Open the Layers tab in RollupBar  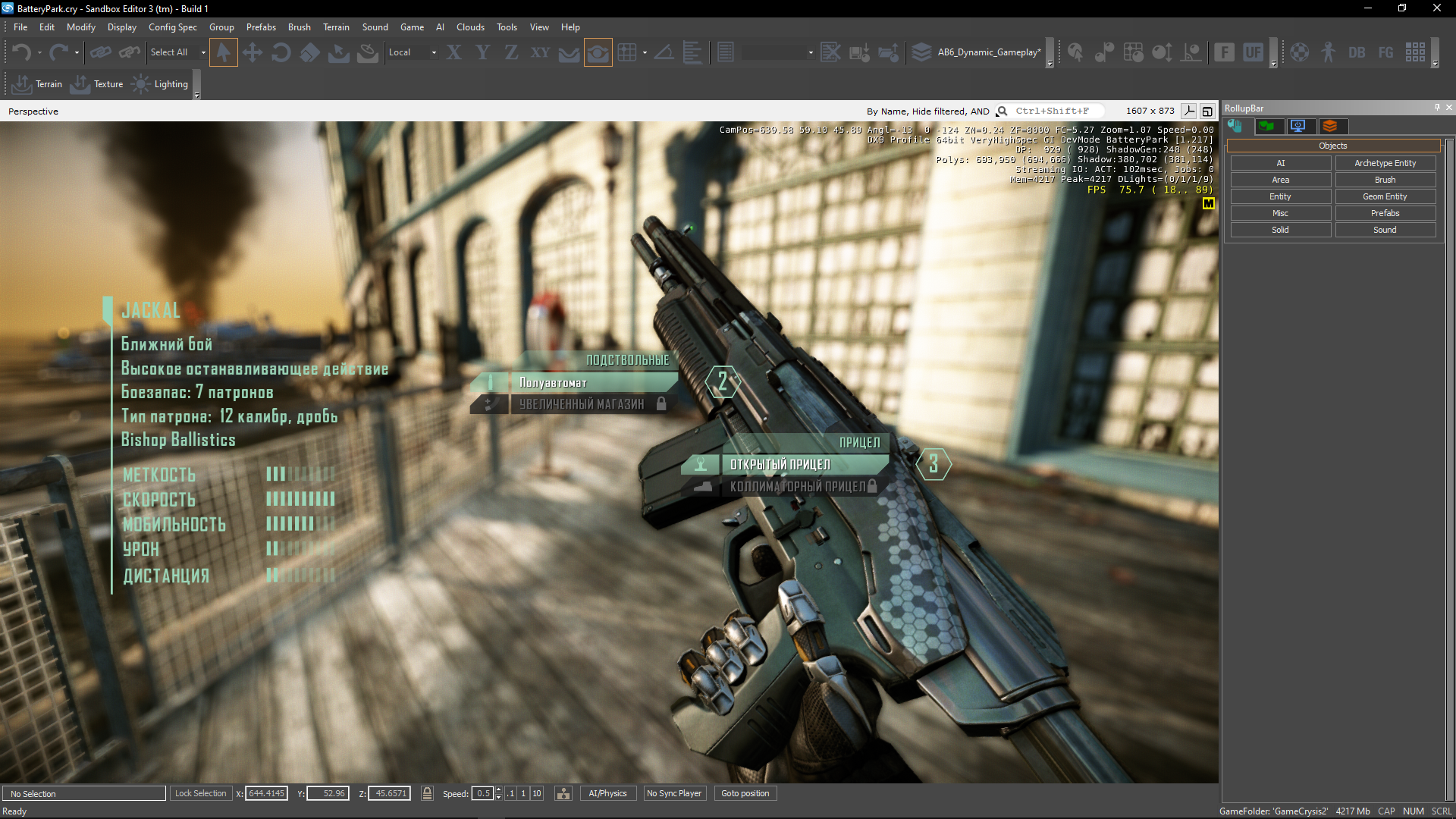coord(1330,126)
